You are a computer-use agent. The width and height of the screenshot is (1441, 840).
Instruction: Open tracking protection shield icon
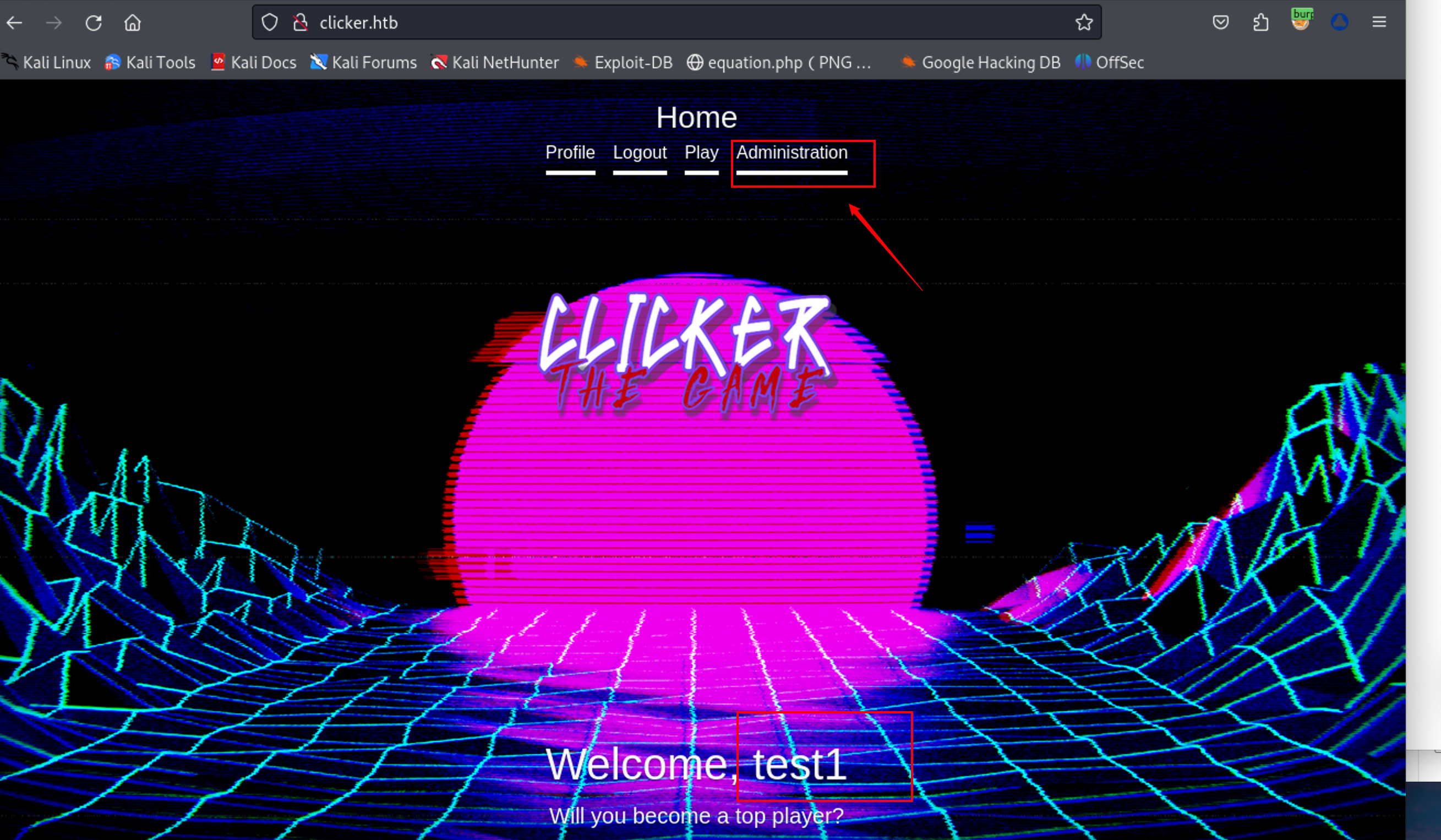tap(270, 23)
